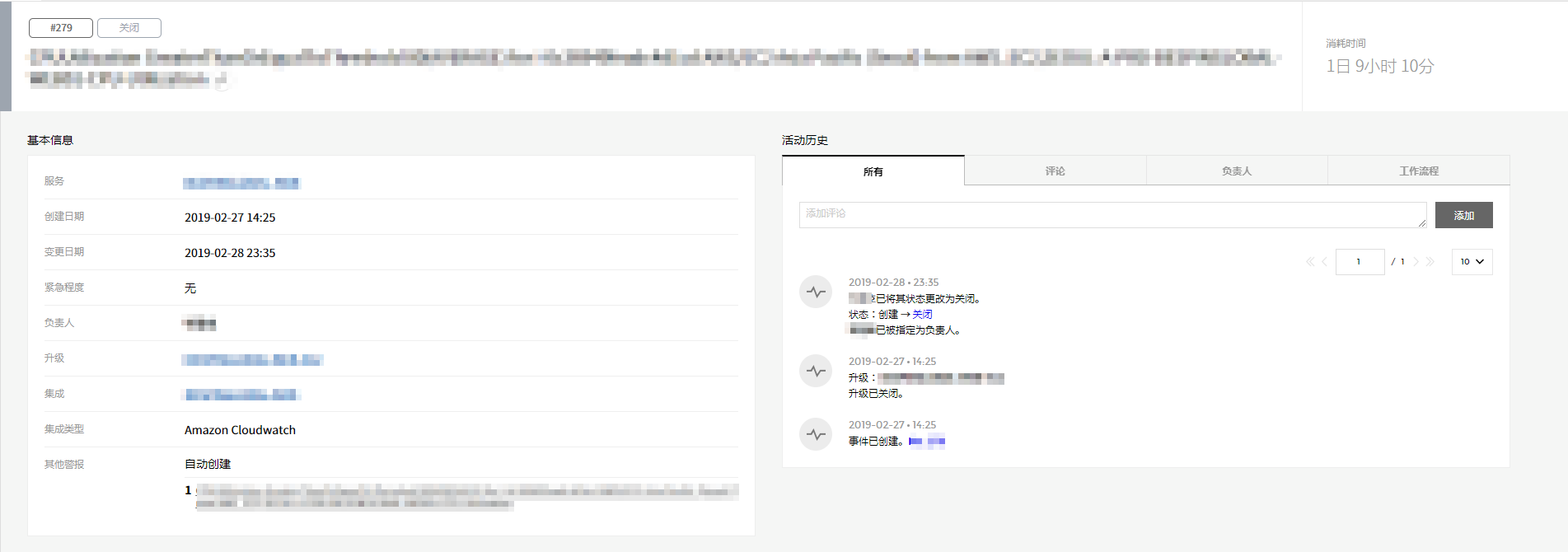This screenshot has width=1568, height=552.
Task: Open the 工作流程 tab
Action: pyautogui.click(x=1418, y=171)
